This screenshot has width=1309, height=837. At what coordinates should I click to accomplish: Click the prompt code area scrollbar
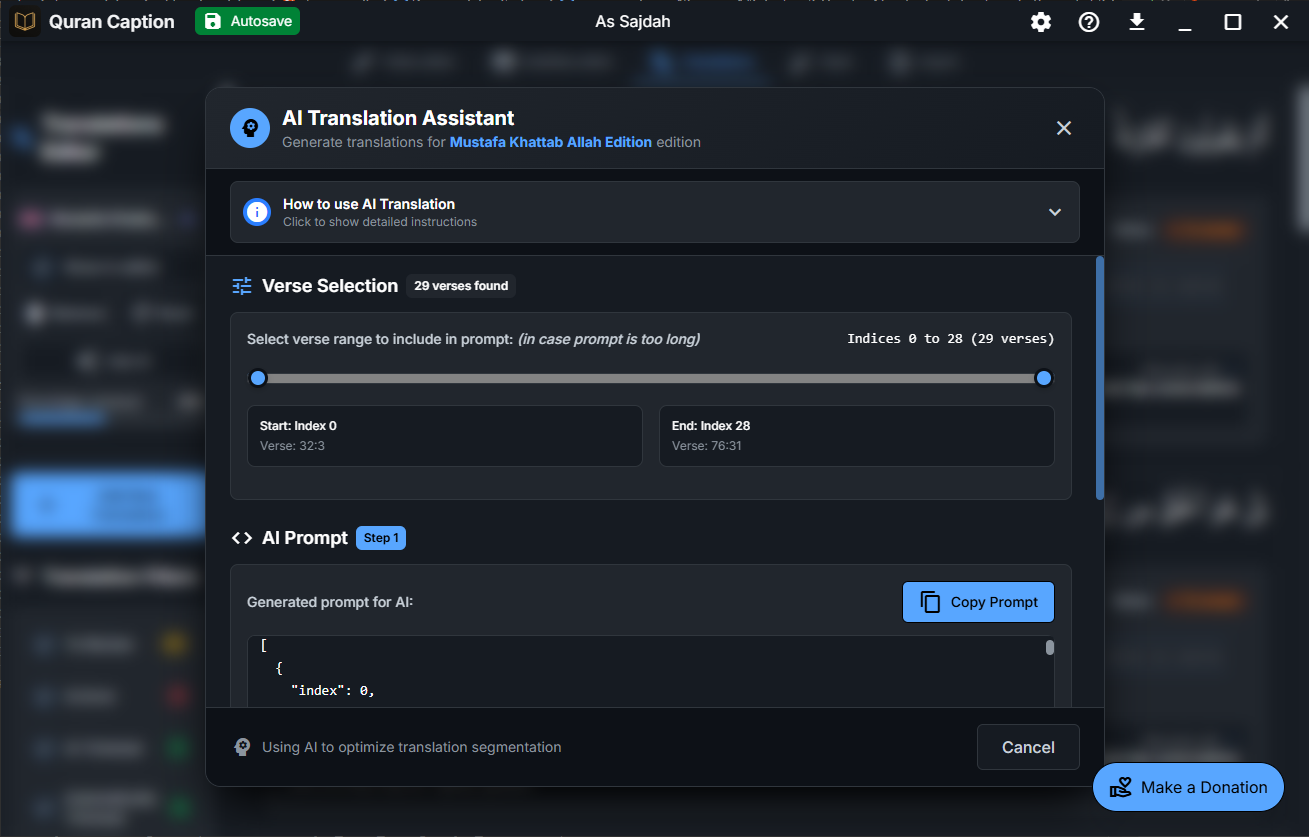(x=1050, y=648)
